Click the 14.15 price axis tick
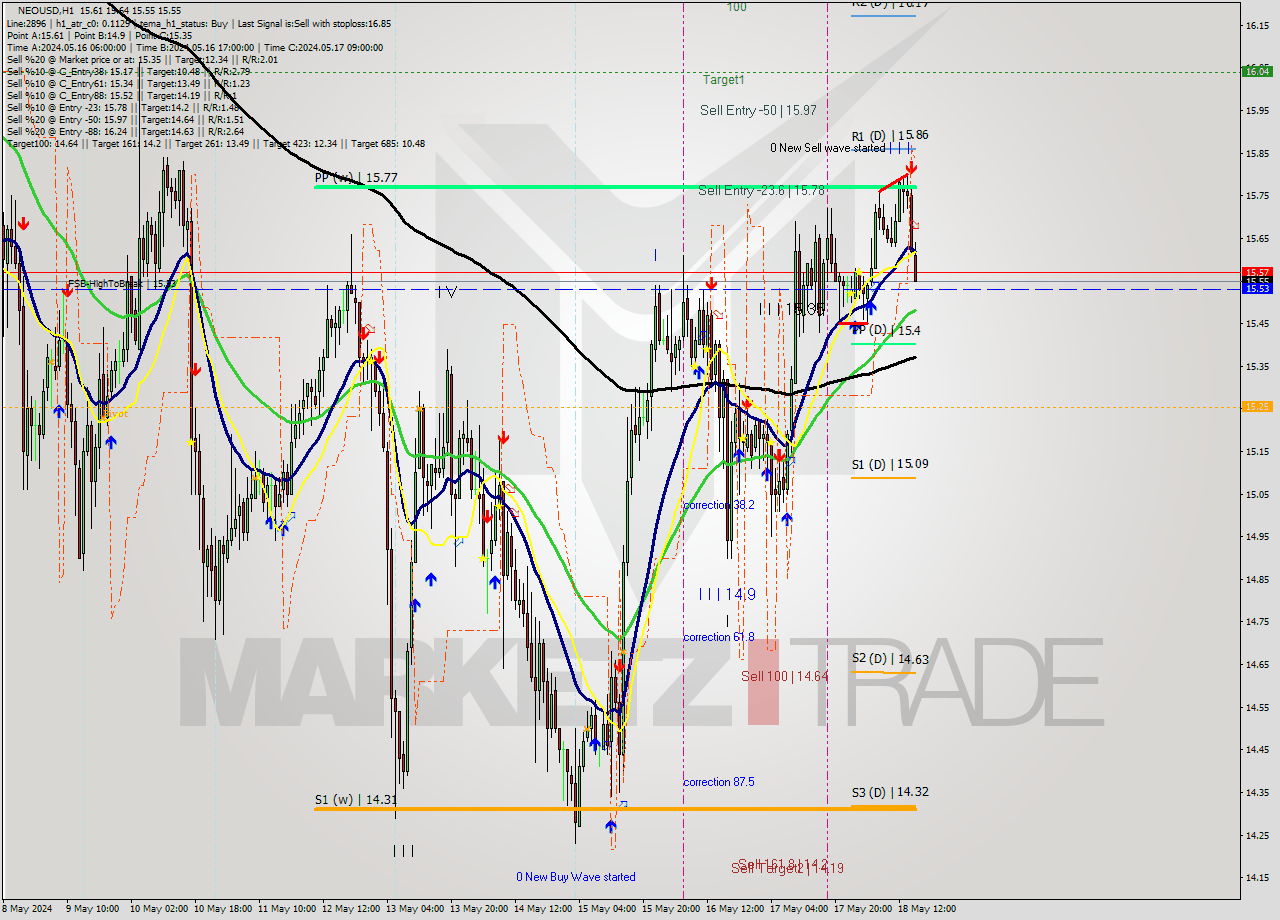Image resolution: width=1280 pixels, height=920 pixels. click(1256, 878)
